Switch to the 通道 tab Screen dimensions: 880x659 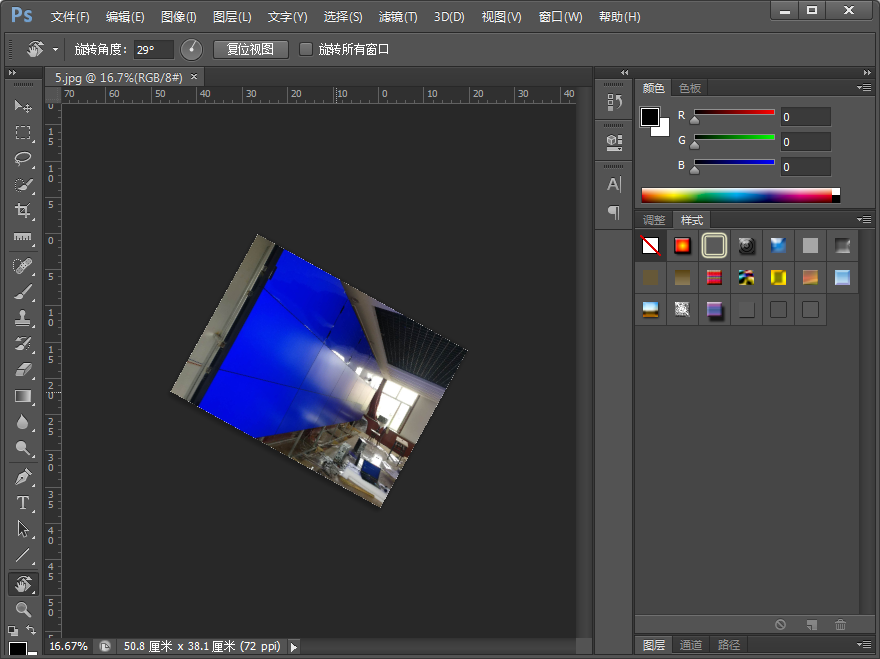click(691, 645)
